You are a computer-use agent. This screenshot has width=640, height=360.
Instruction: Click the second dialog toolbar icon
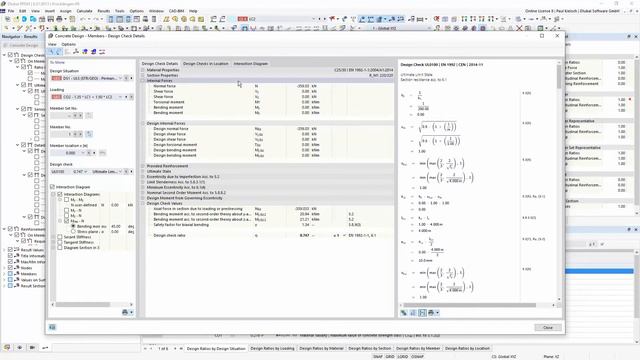point(59,52)
